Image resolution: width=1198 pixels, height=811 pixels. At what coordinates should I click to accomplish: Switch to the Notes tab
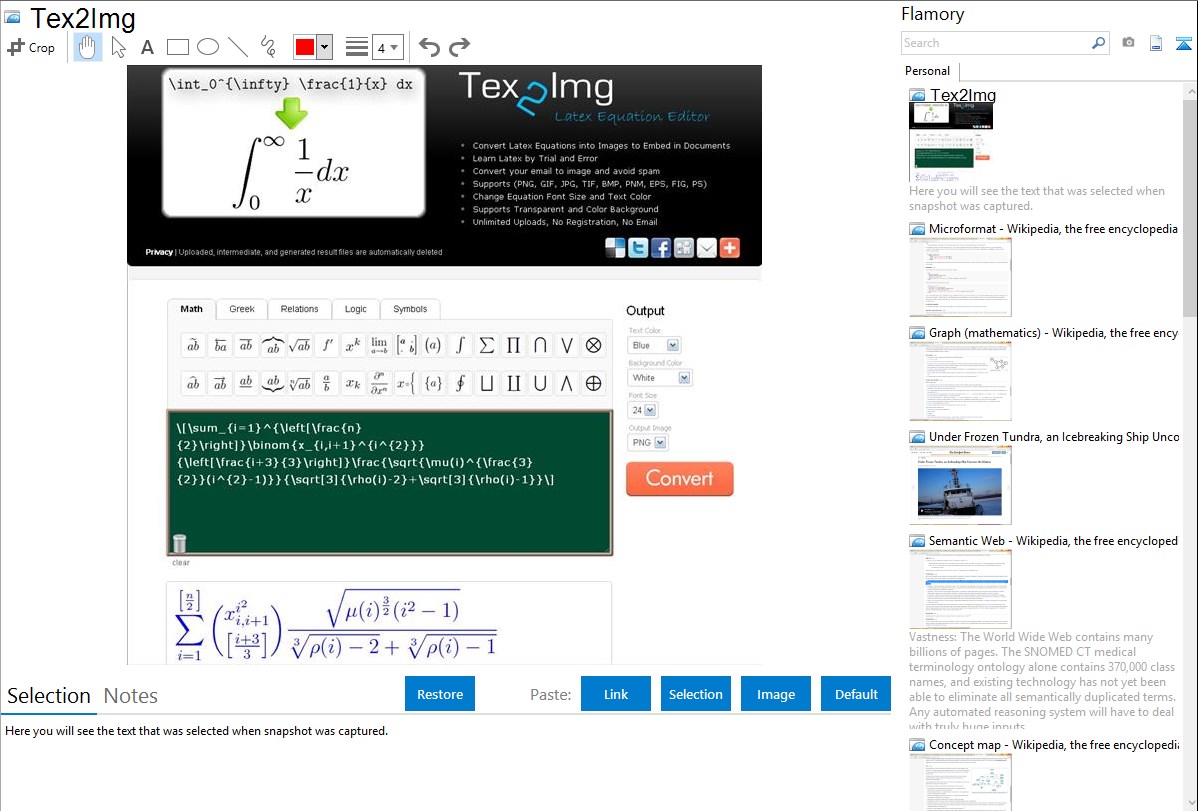[131, 696]
